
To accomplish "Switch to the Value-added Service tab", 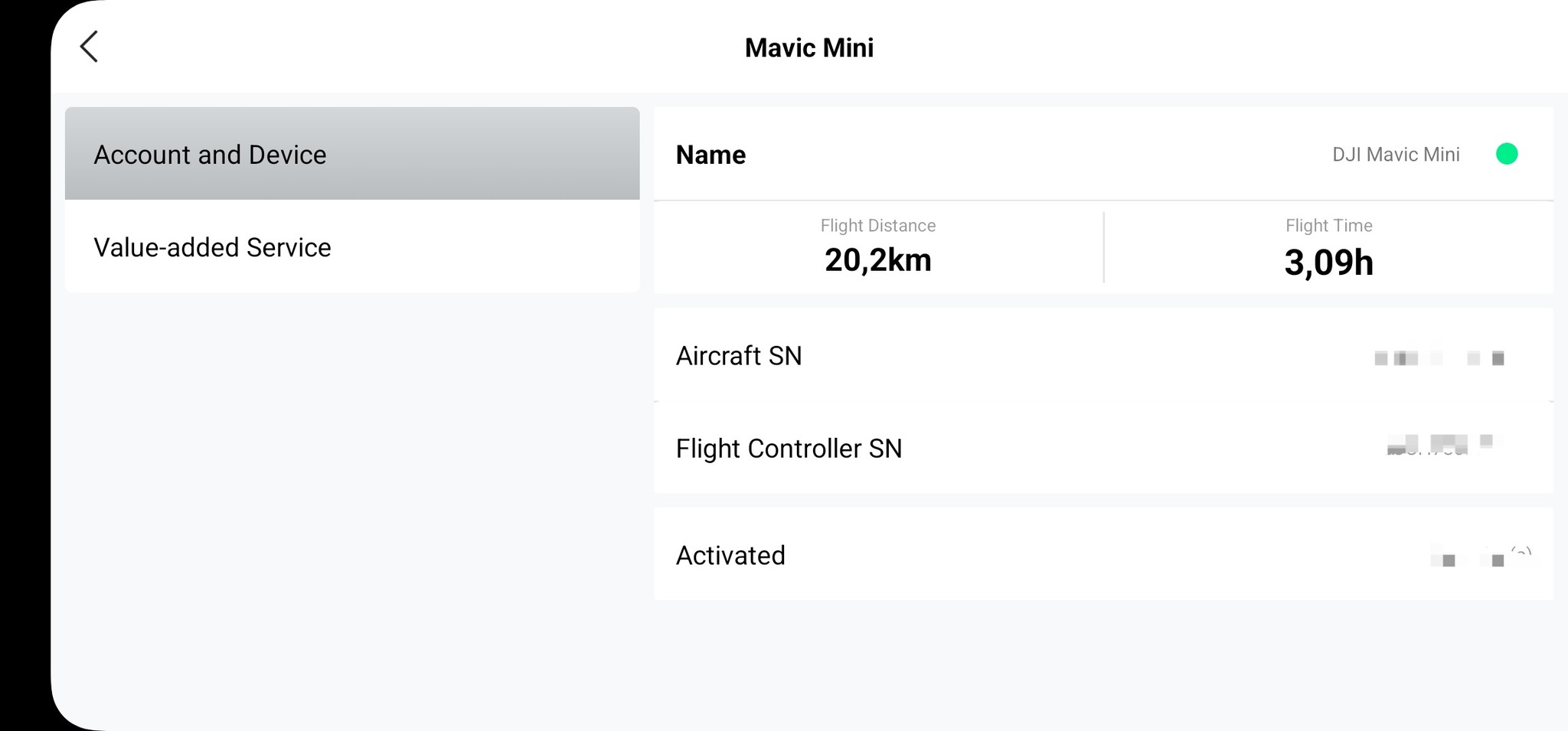I will [x=352, y=247].
